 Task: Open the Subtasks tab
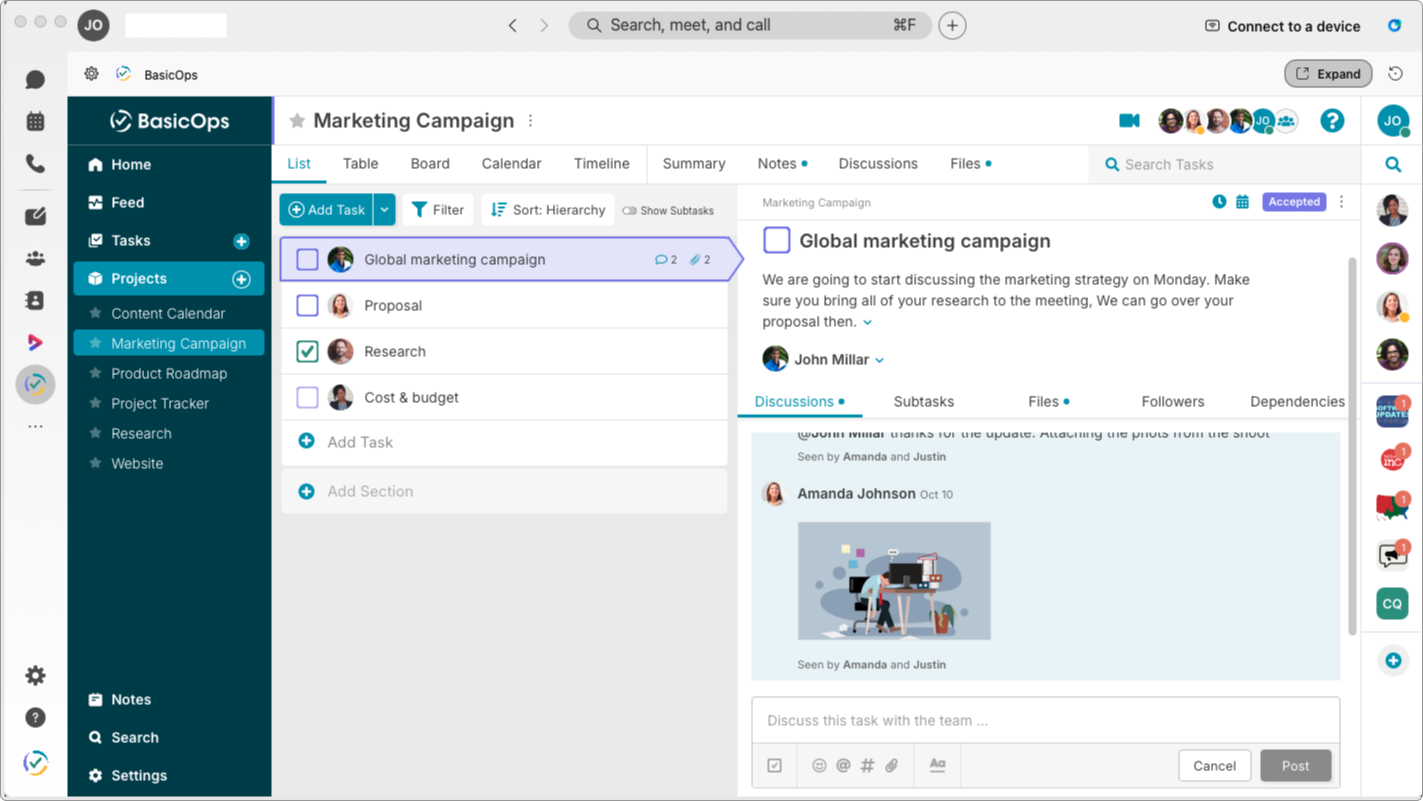tap(923, 401)
